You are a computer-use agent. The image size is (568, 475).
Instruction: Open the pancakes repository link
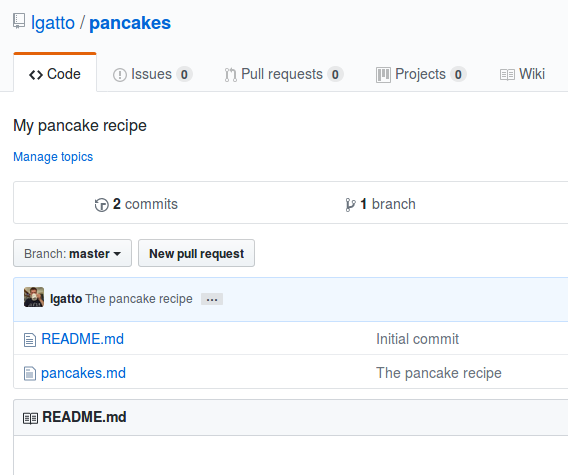[x=130, y=23]
